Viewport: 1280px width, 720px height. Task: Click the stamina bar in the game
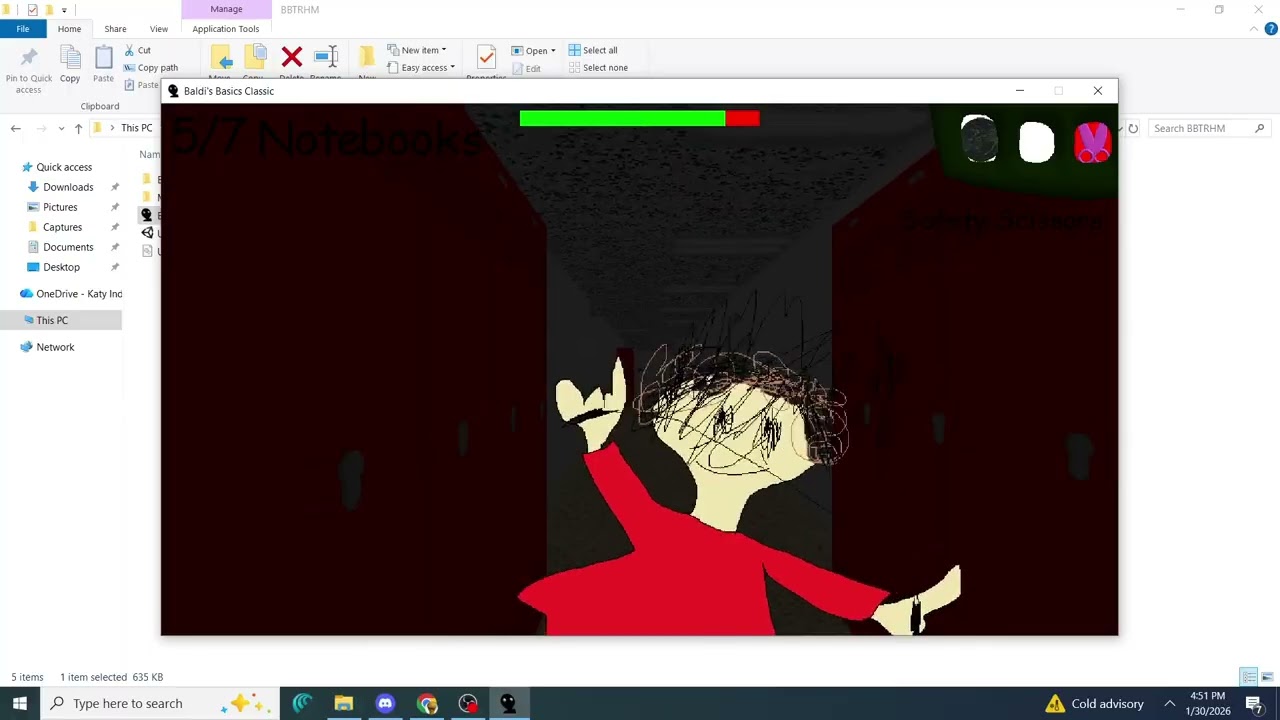click(x=639, y=118)
